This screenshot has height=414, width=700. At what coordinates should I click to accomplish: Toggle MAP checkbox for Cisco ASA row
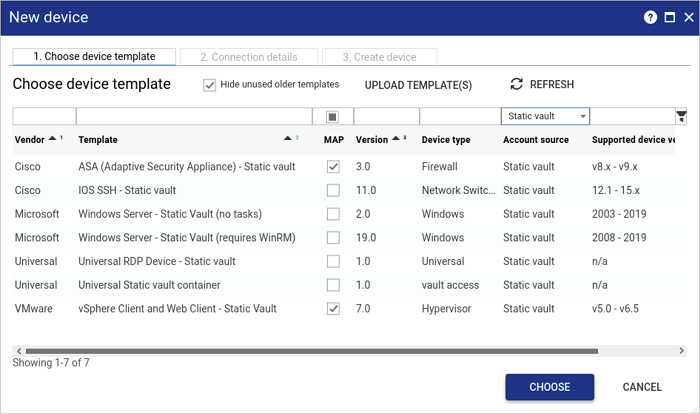[x=333, y=166]
